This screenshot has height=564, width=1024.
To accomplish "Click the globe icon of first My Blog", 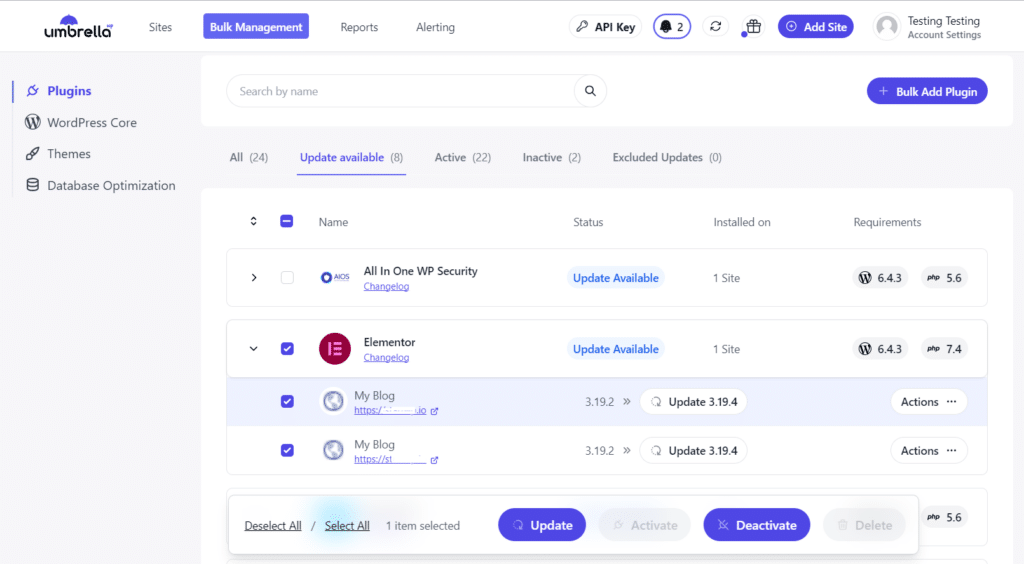I will (x=333, y=401).
